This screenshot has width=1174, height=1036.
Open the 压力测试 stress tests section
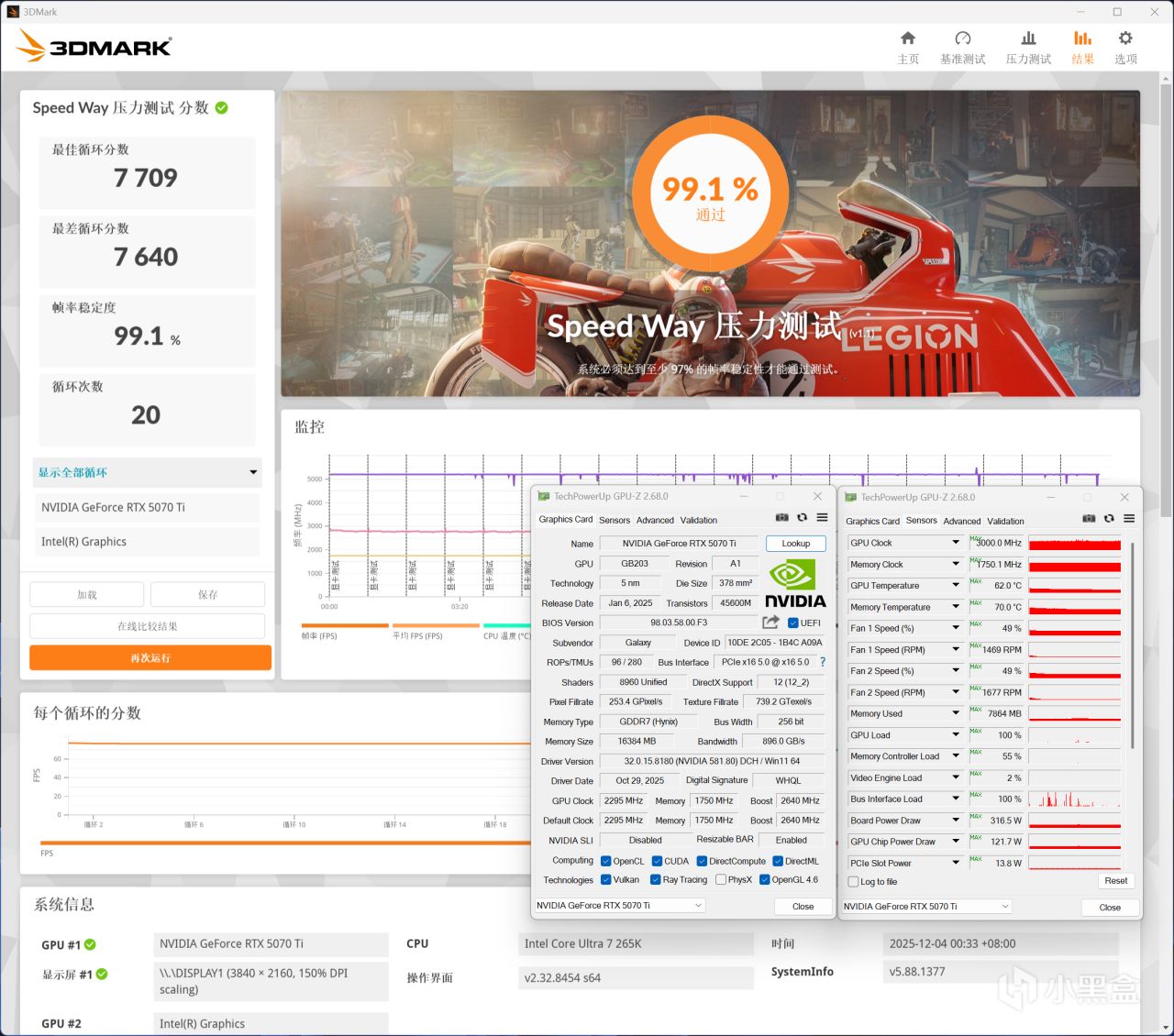click(1028, 48)
